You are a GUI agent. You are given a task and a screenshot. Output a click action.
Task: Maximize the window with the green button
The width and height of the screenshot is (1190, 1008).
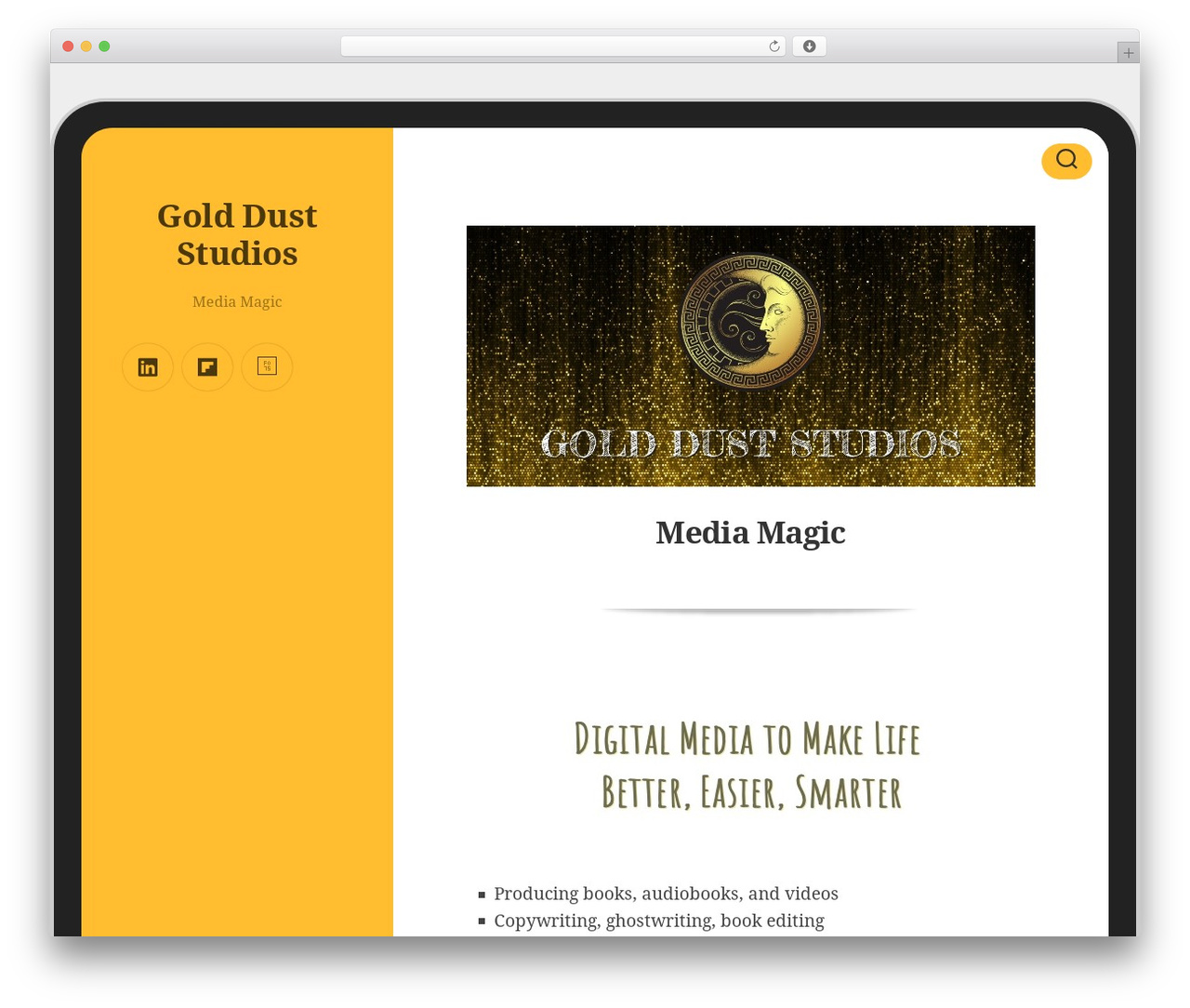click(104, 46)
